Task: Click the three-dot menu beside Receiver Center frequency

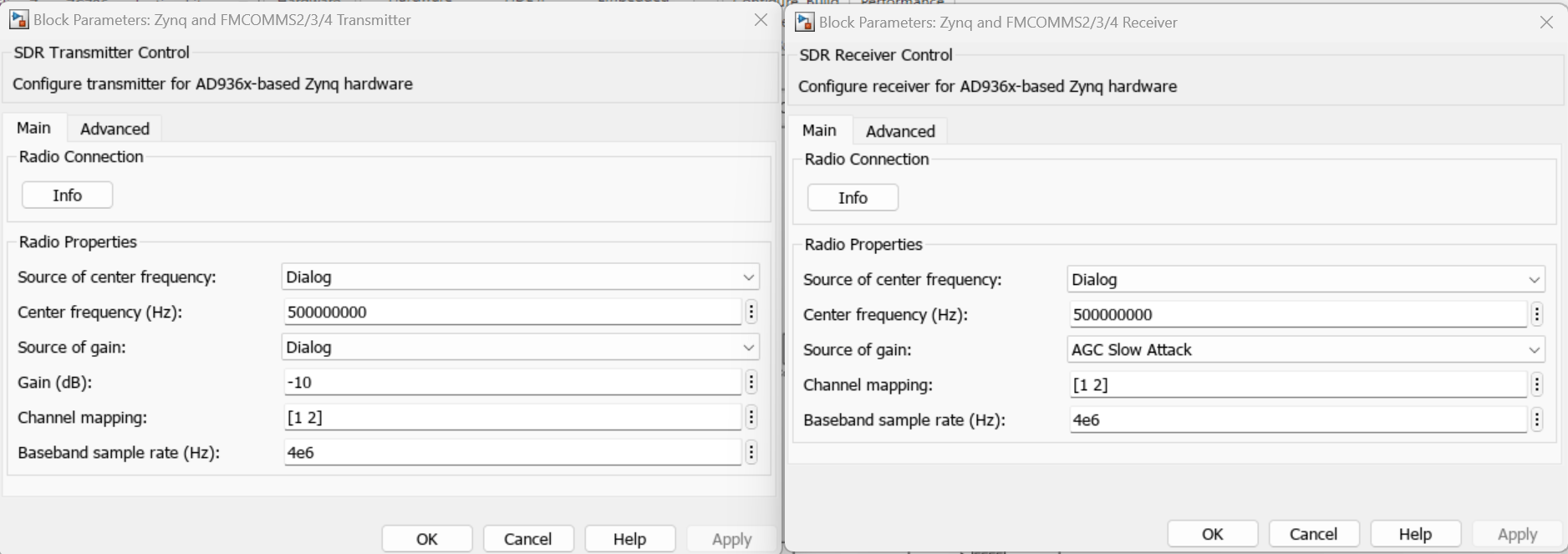Action: pyautogui.click(x=1536, y=315)
